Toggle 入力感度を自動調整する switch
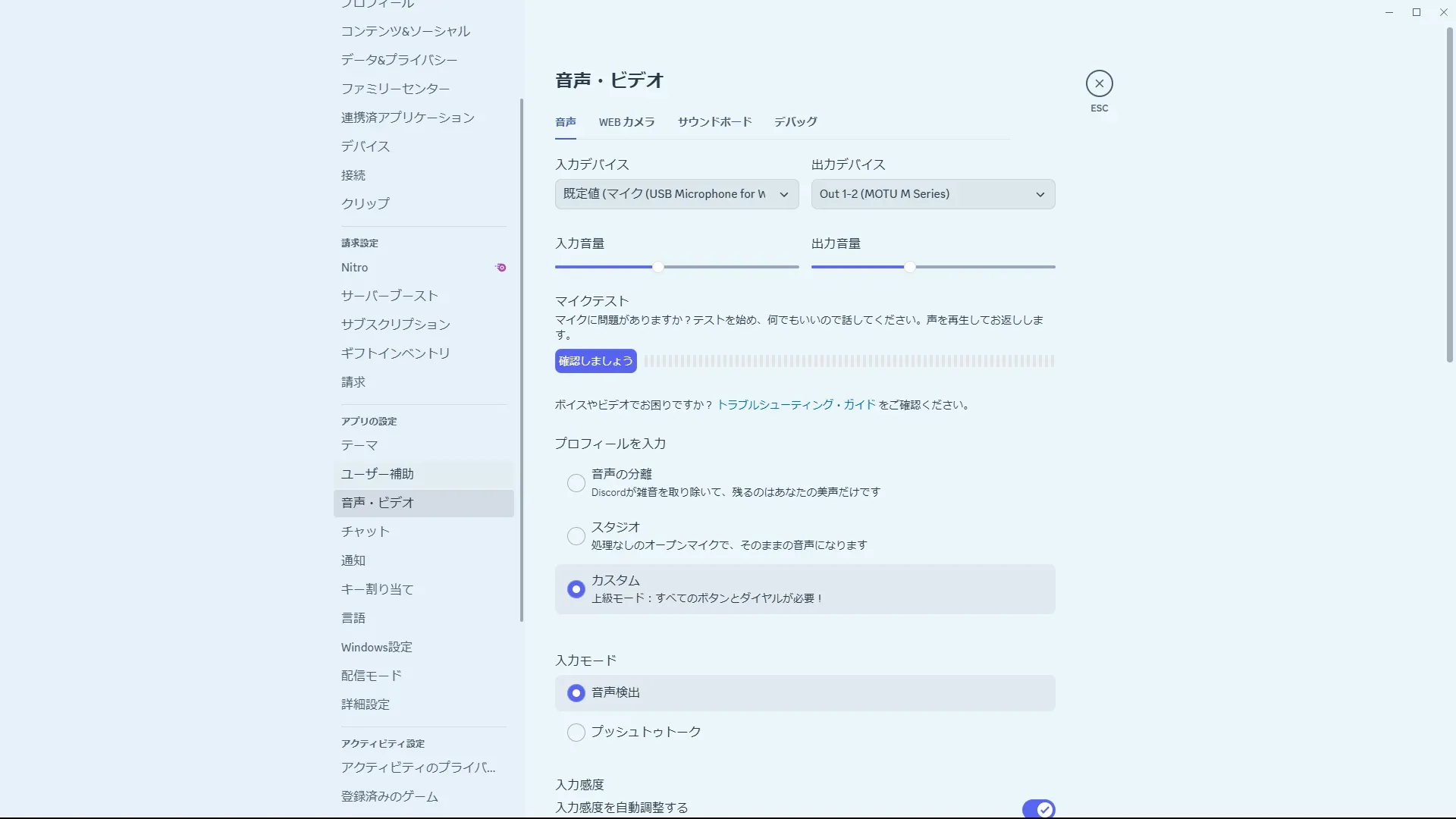Viewport: 1456px width, 819px height. click(1038, 809)
